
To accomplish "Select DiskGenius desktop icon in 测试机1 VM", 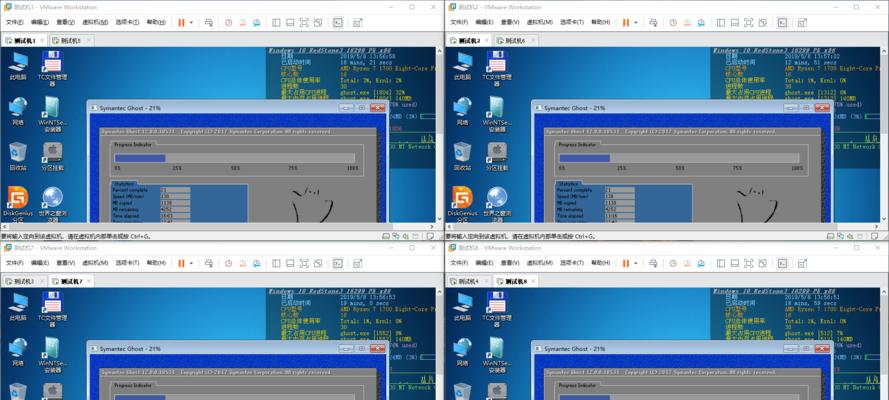I will [18, 205].
